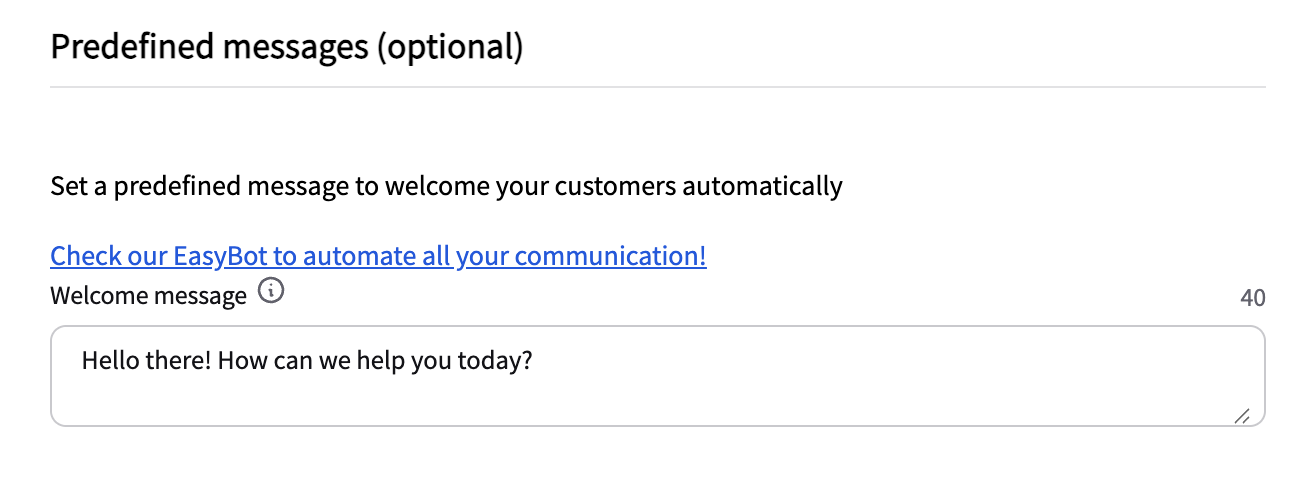Viewport: 1316px width, 504px height.
Task: Open the EasyBot automation link
Action: [x=378, y=256]
